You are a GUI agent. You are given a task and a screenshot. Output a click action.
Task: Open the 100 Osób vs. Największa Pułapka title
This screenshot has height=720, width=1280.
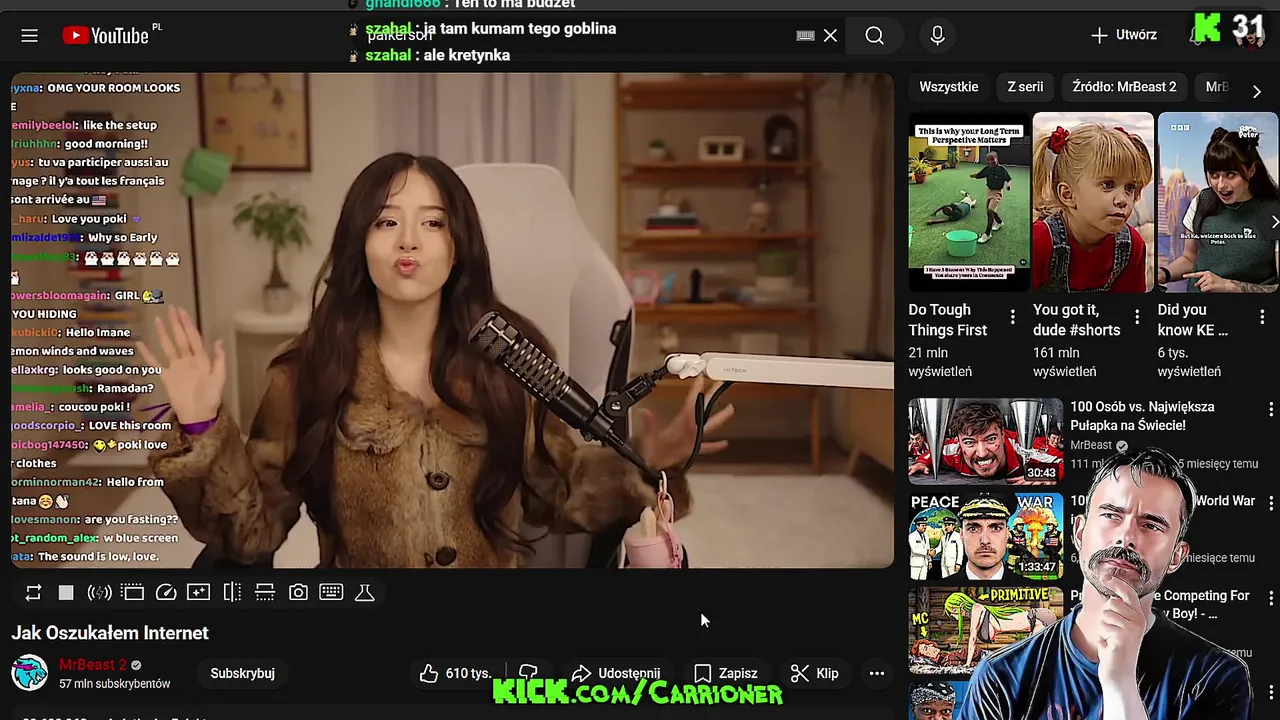[x=1142, y=416]
